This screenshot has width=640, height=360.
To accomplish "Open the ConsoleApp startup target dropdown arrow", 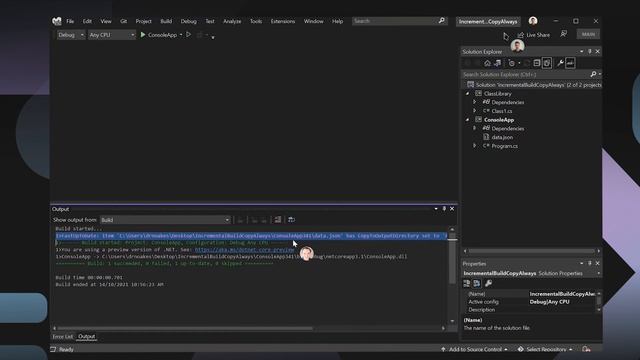I will 181,35.
